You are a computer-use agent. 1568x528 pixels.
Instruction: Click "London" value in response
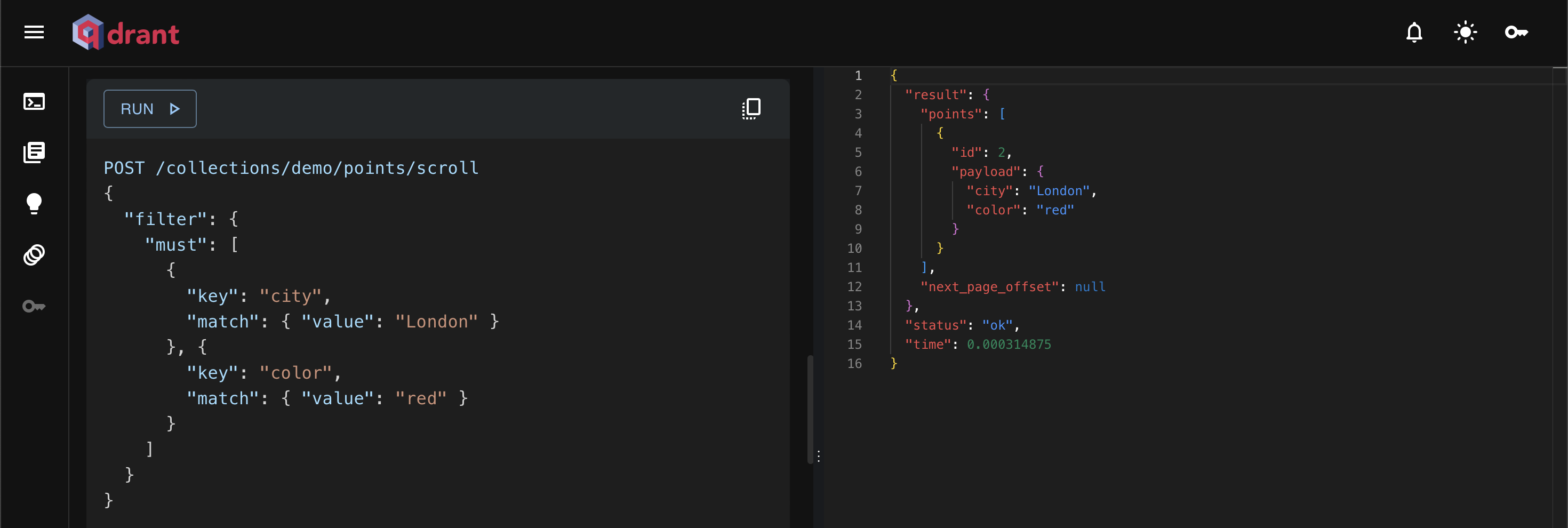[x=1059, y=190]
